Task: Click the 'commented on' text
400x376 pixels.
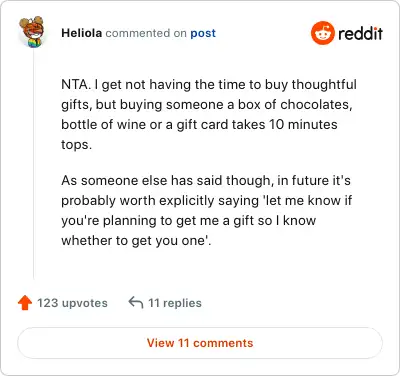Action: click(146, 33)
